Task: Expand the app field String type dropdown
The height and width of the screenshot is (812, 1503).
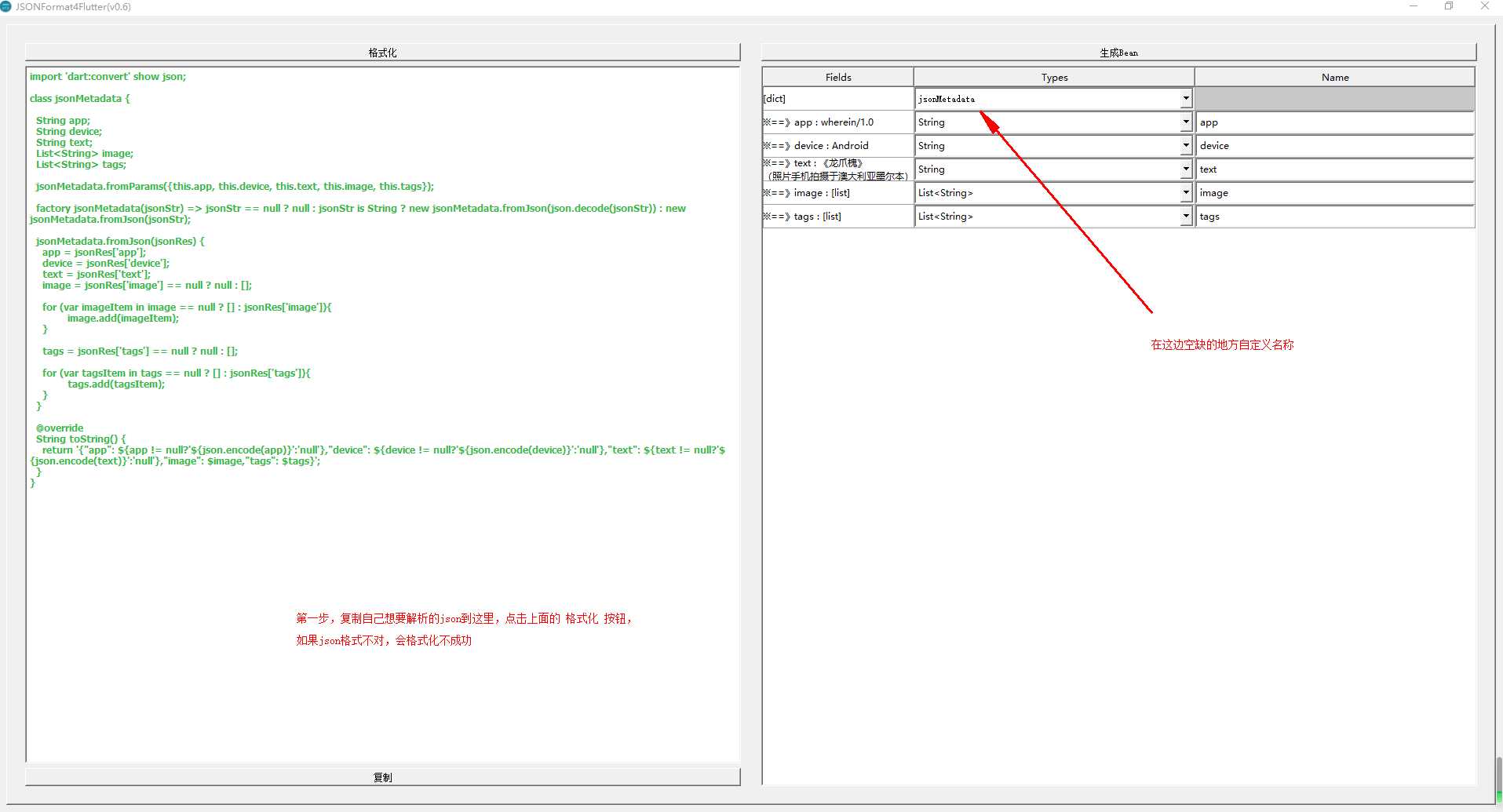Action: [1185, 122]
